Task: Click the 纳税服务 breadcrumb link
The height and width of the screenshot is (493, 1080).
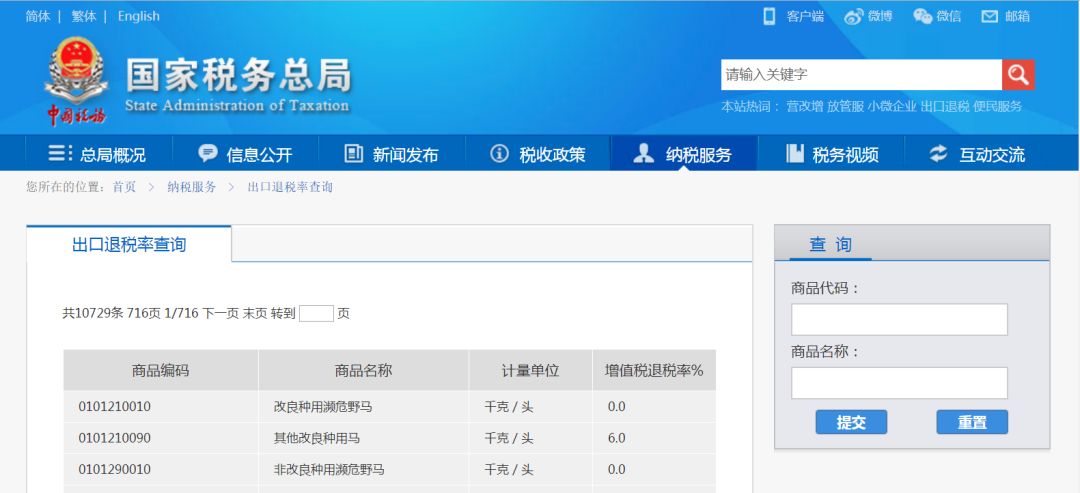Action: click(191, 187)
